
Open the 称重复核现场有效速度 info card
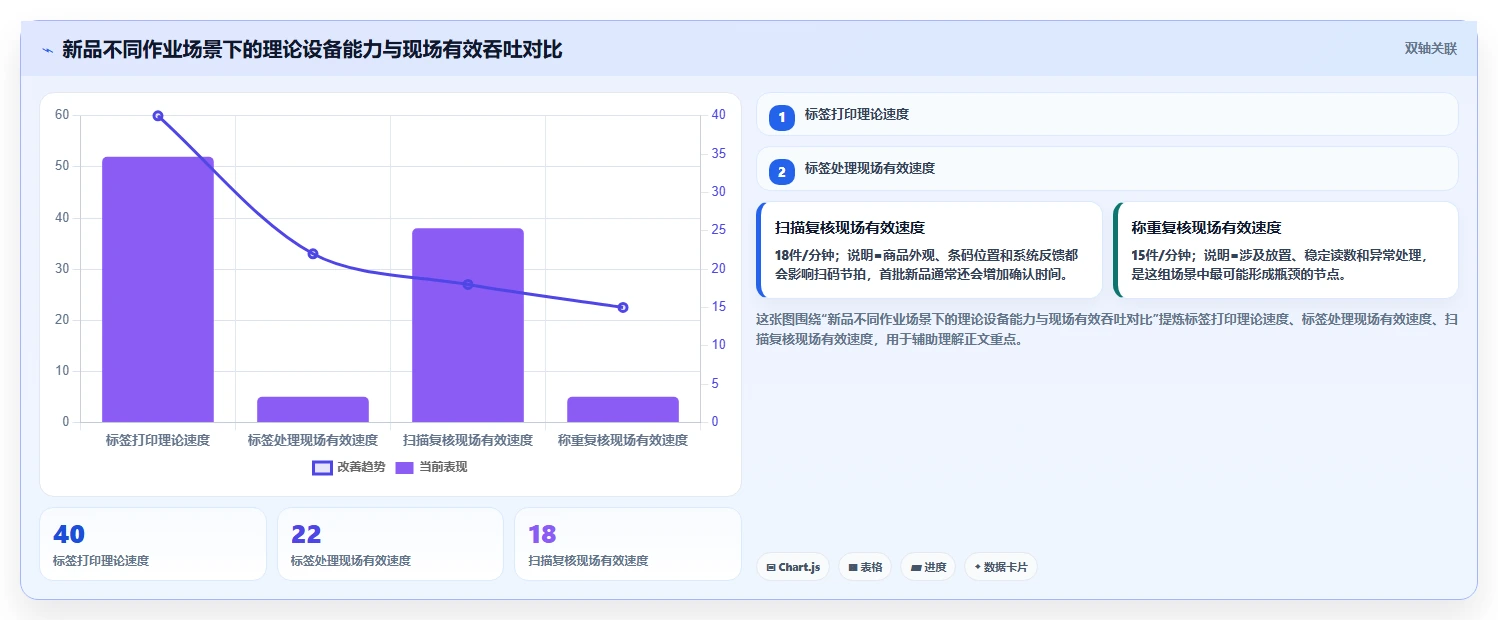(x=1286, y=250)
